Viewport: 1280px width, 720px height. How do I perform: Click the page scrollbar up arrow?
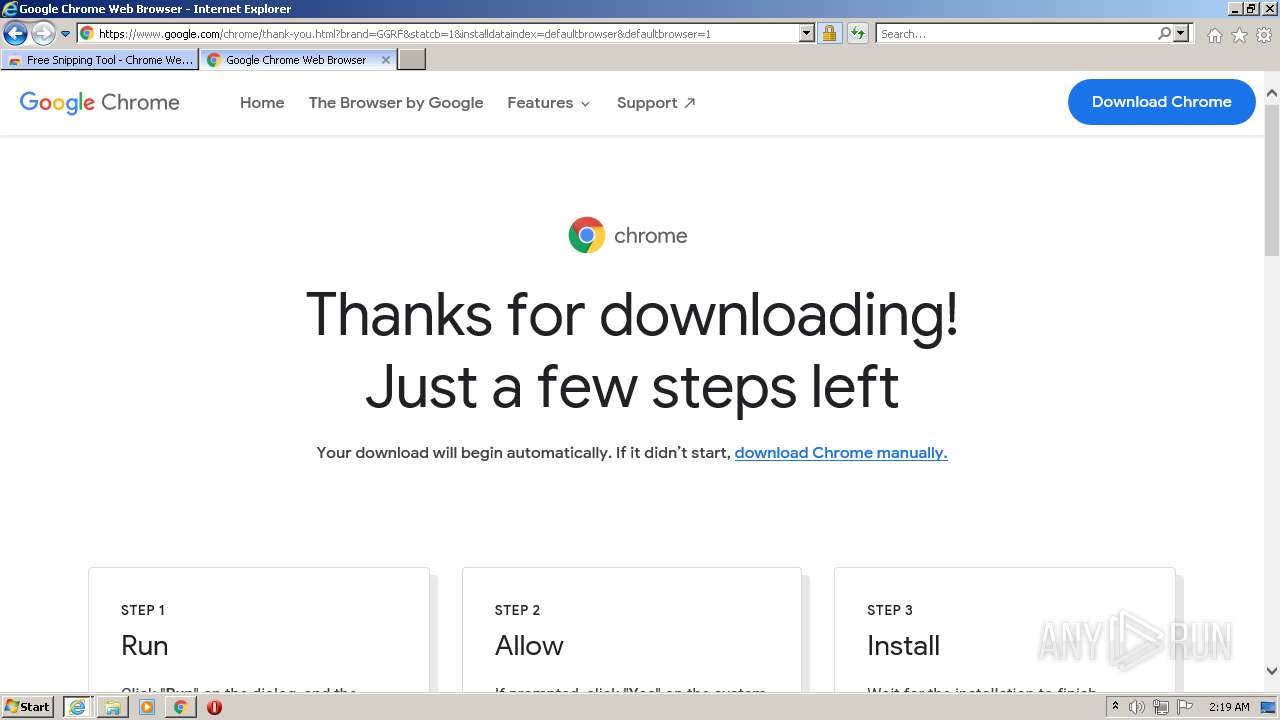click(1272, 94)
